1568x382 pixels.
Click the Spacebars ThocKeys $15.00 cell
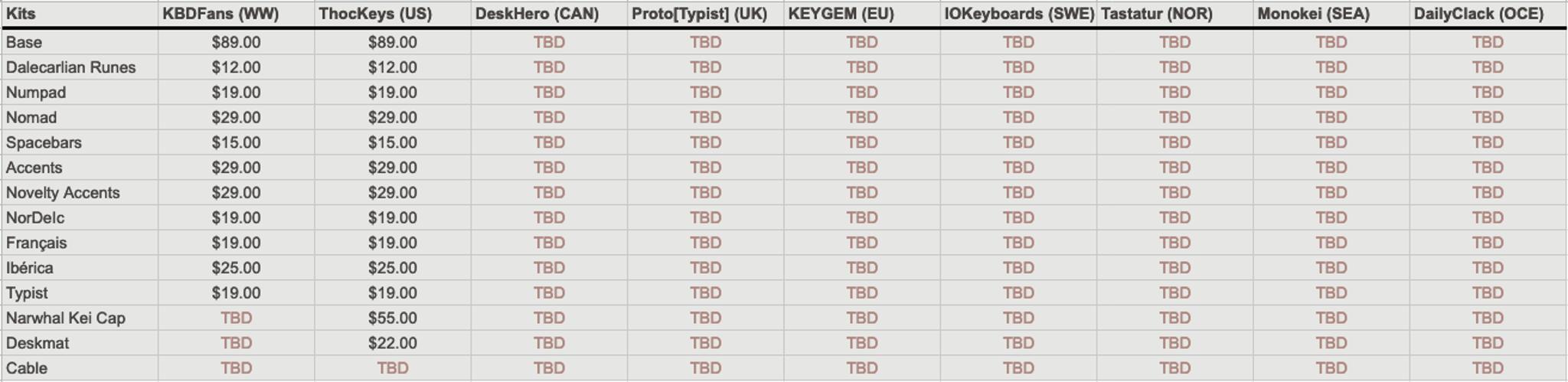click(x=393, y=142)
